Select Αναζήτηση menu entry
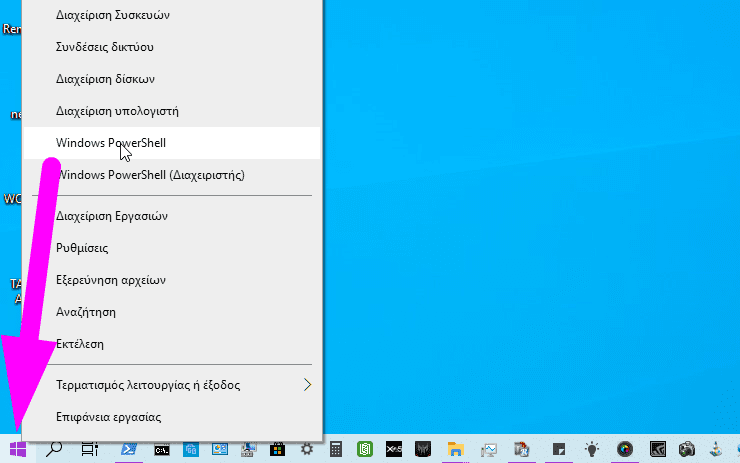740x463 pixels. click(x=172, y=312)
